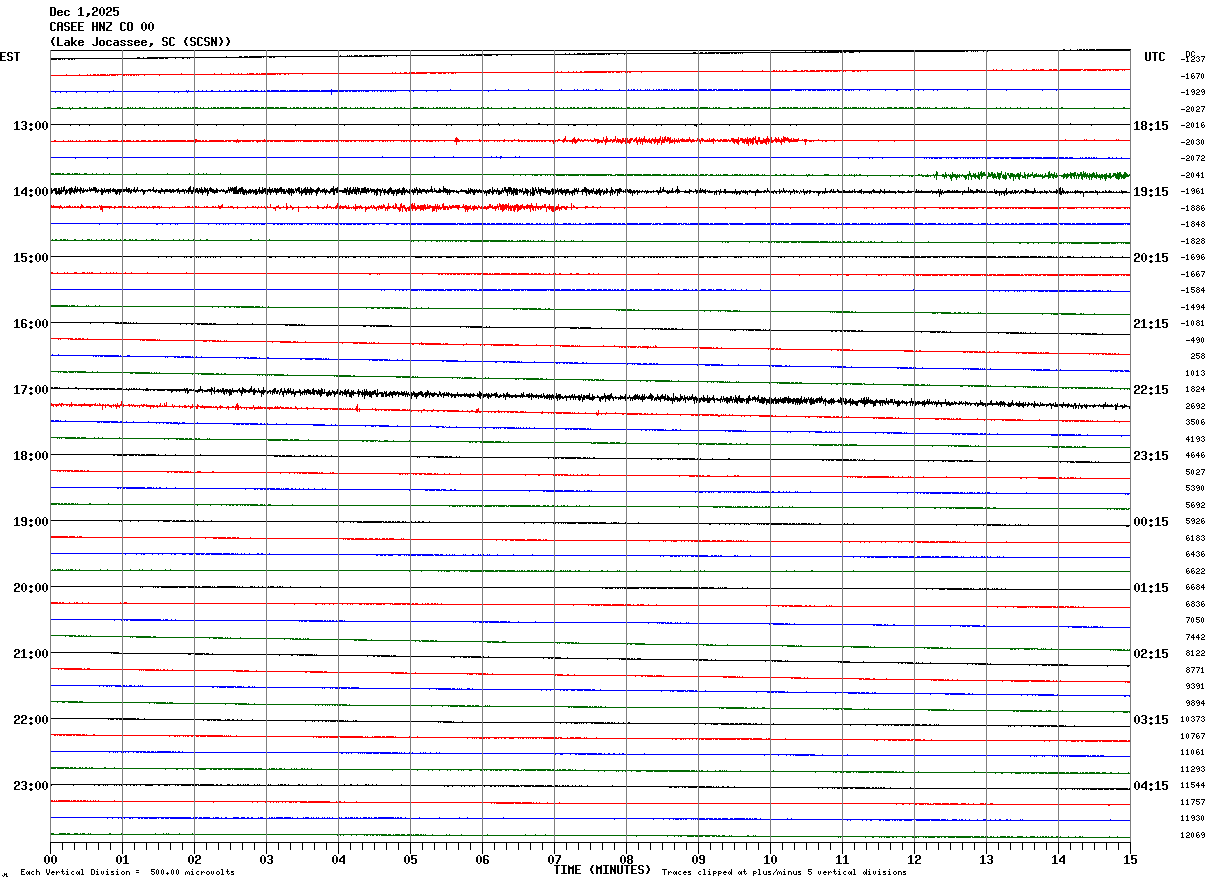Select the '18:00' EST time label
The height and width of the screenshot is (886, 1210).
tap(30, 456)
